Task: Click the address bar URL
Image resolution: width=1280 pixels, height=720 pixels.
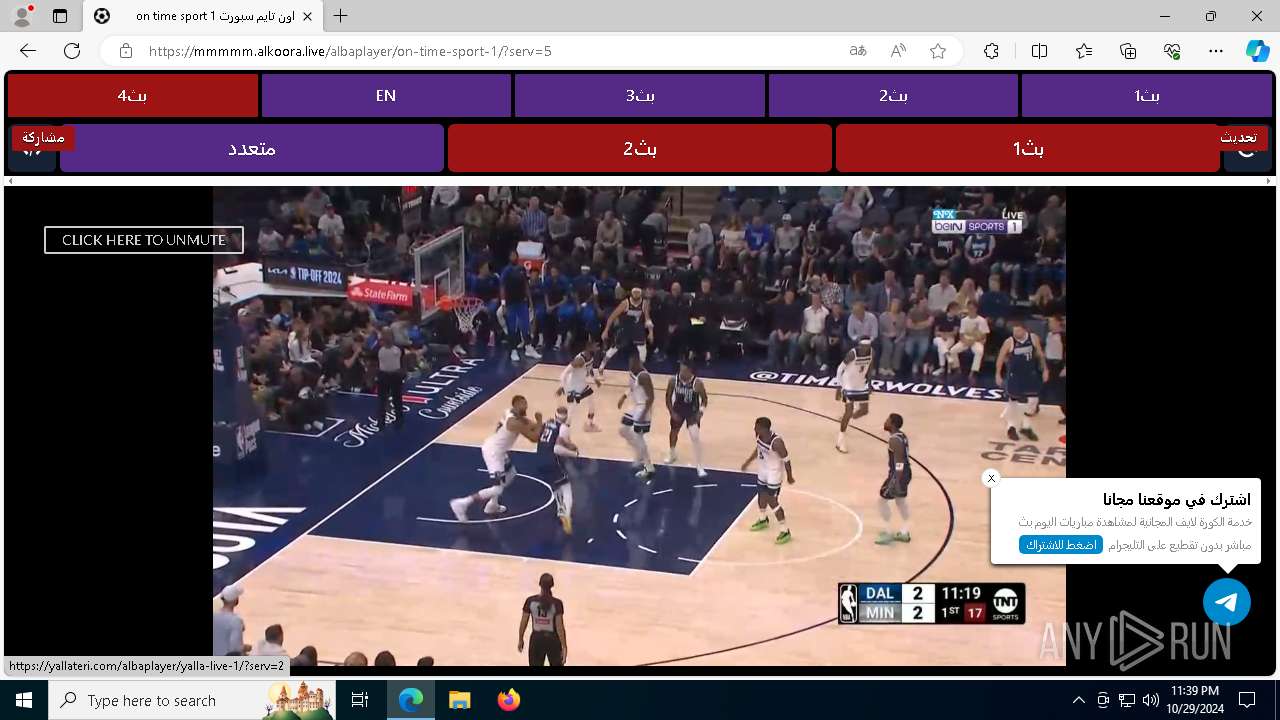Action: (x=350, y=51)
